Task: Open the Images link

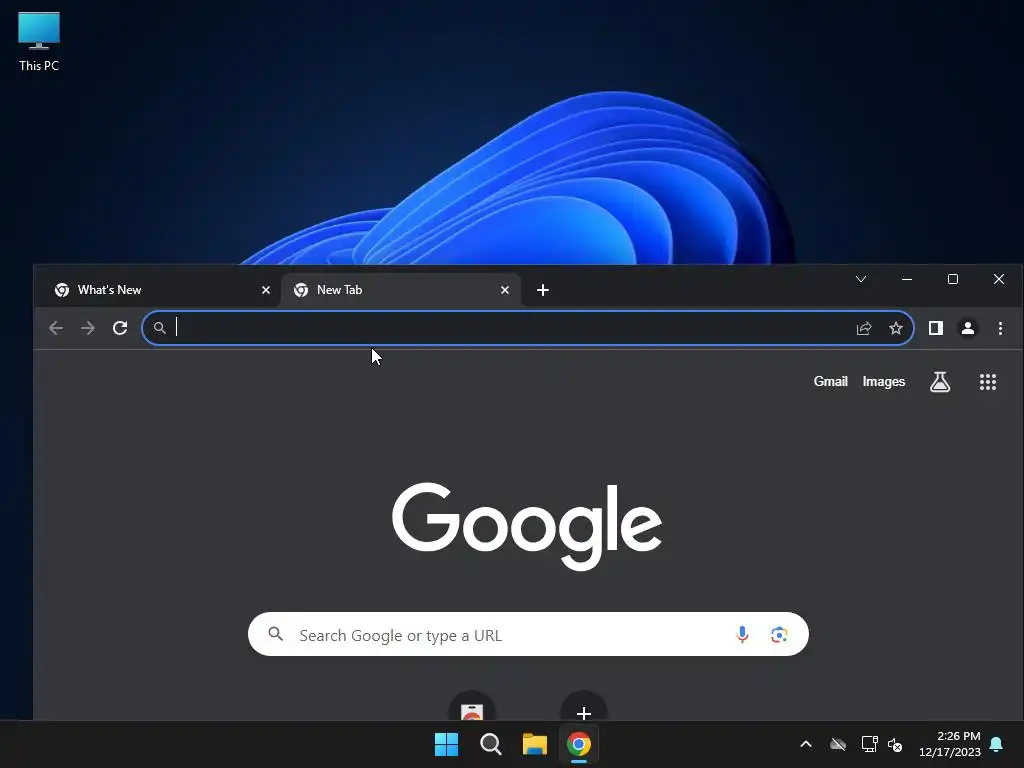Action: 884,381
